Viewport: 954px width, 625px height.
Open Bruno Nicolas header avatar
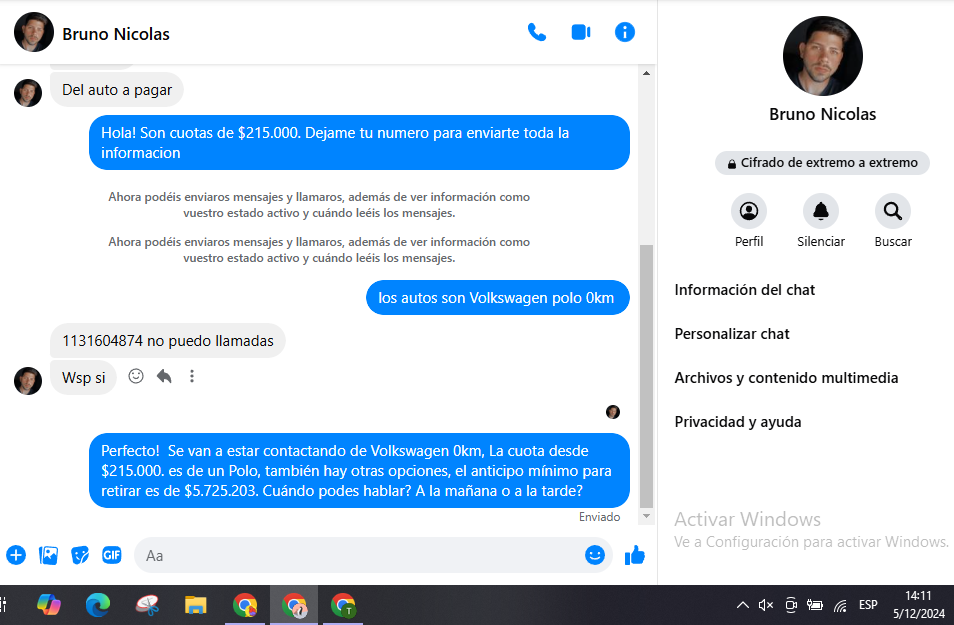pos(33,32)
